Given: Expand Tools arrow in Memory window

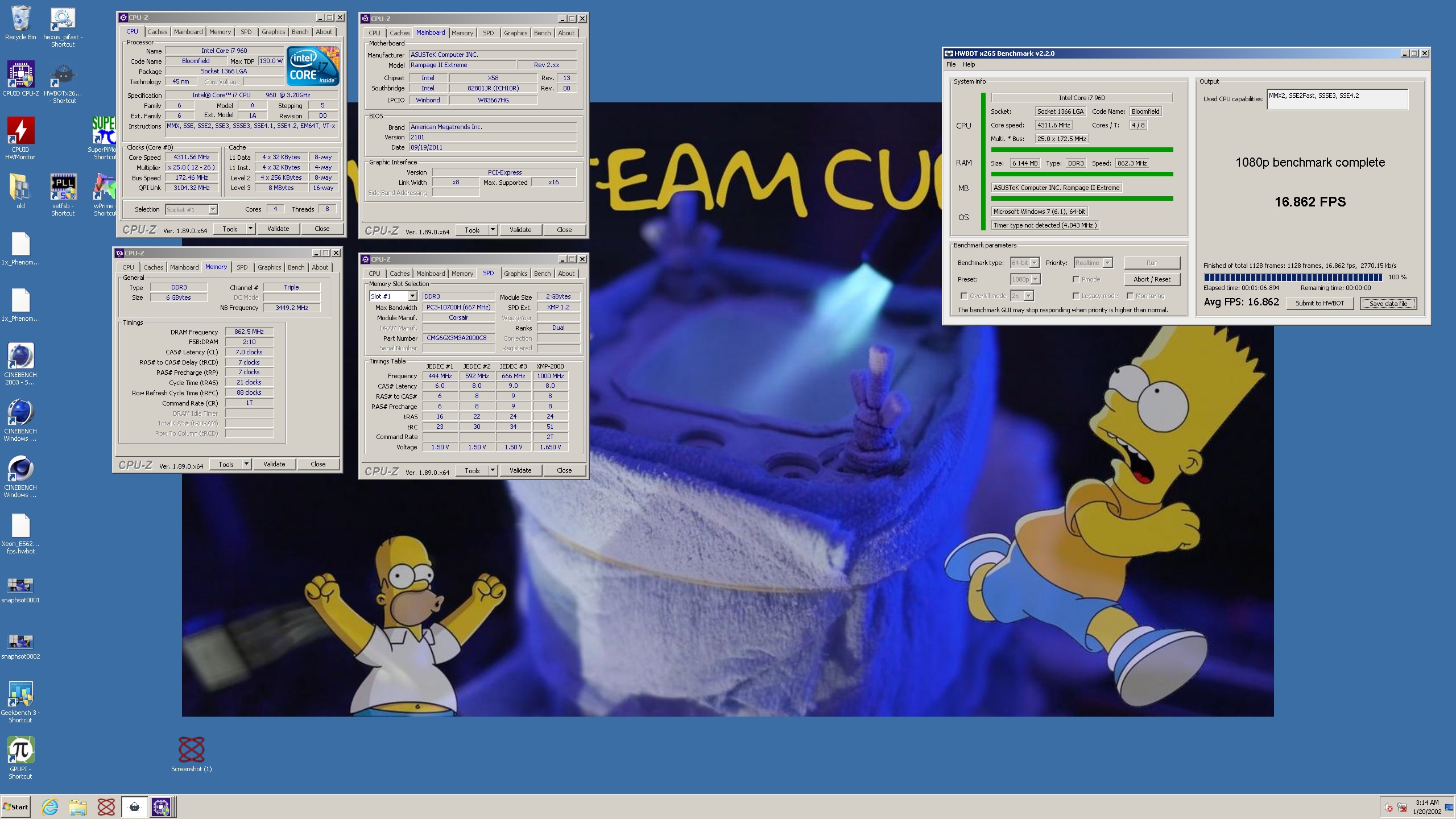Looking at the screenshot, I should click(246, 464).
